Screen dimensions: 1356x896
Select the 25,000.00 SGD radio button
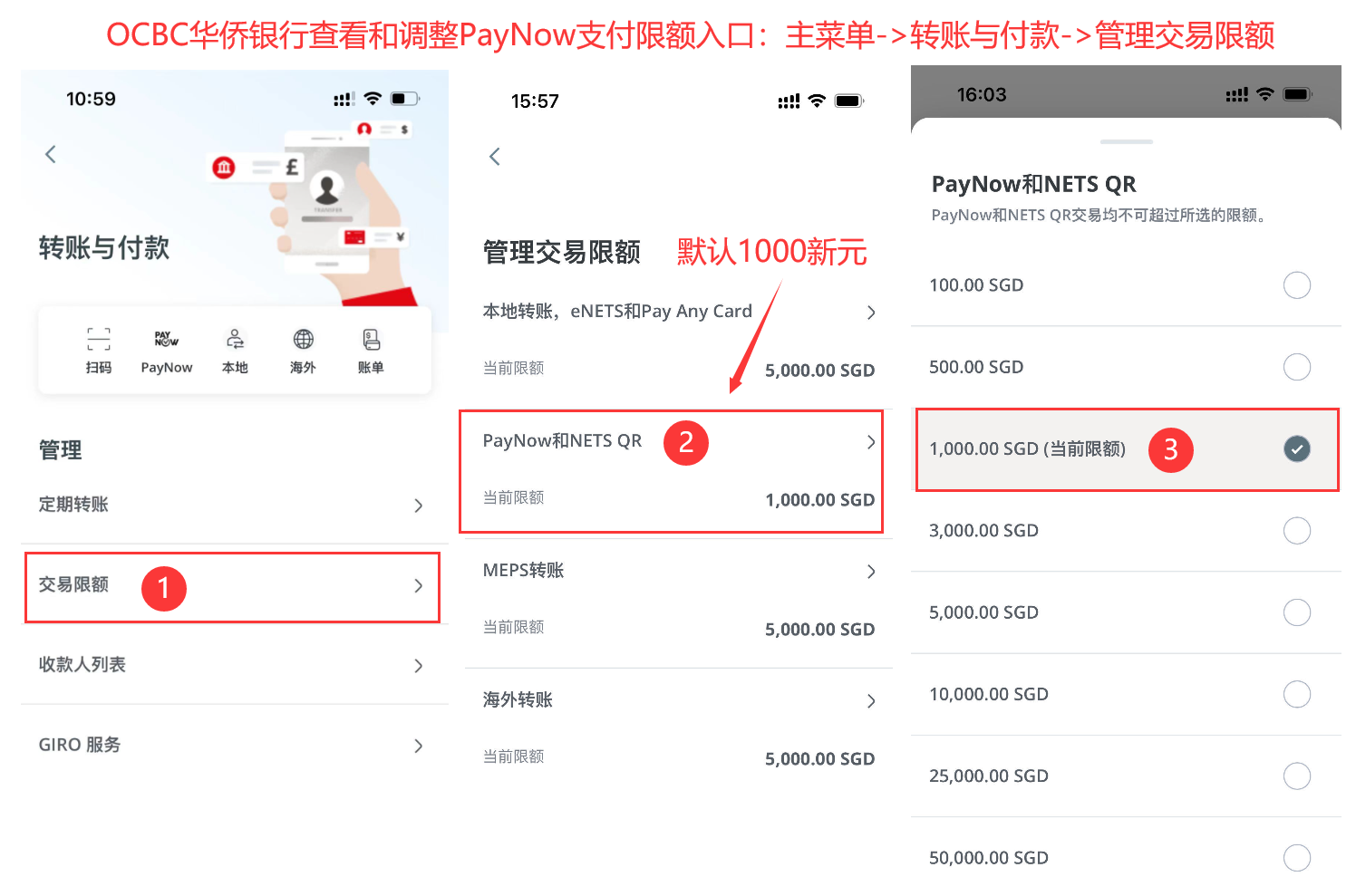point(1297,776)
